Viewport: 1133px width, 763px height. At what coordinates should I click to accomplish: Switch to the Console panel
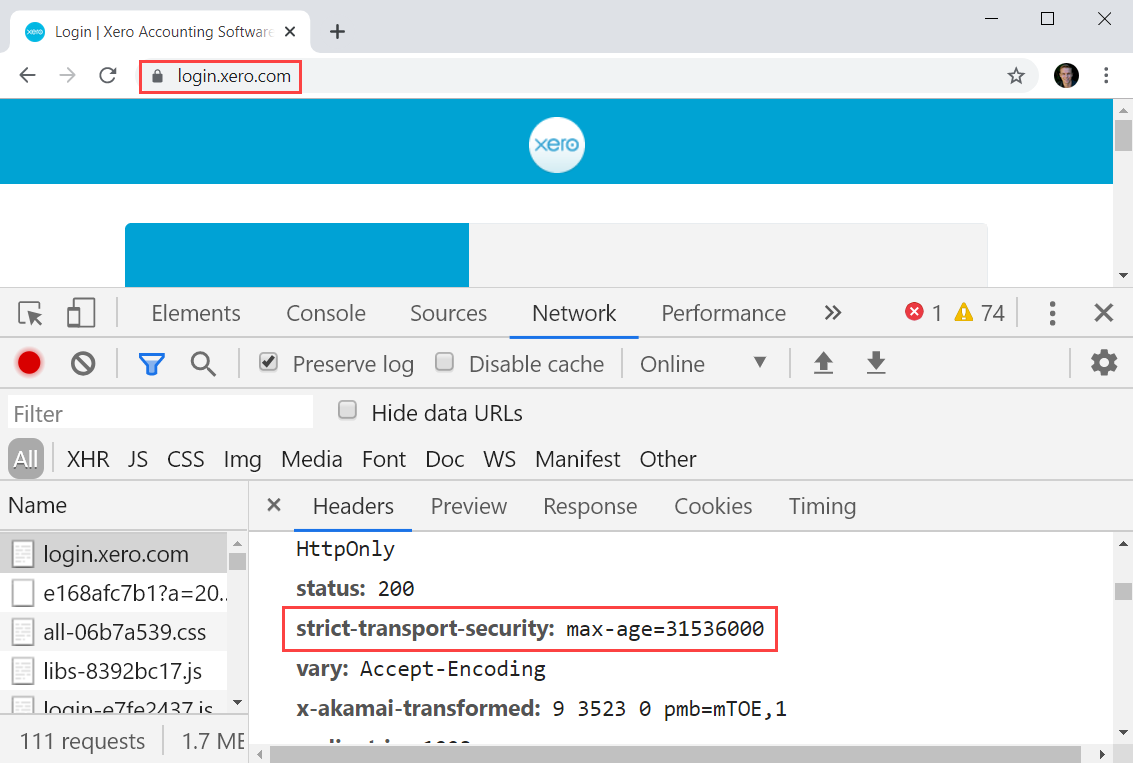pyautogui.click(x=326, y=313)
